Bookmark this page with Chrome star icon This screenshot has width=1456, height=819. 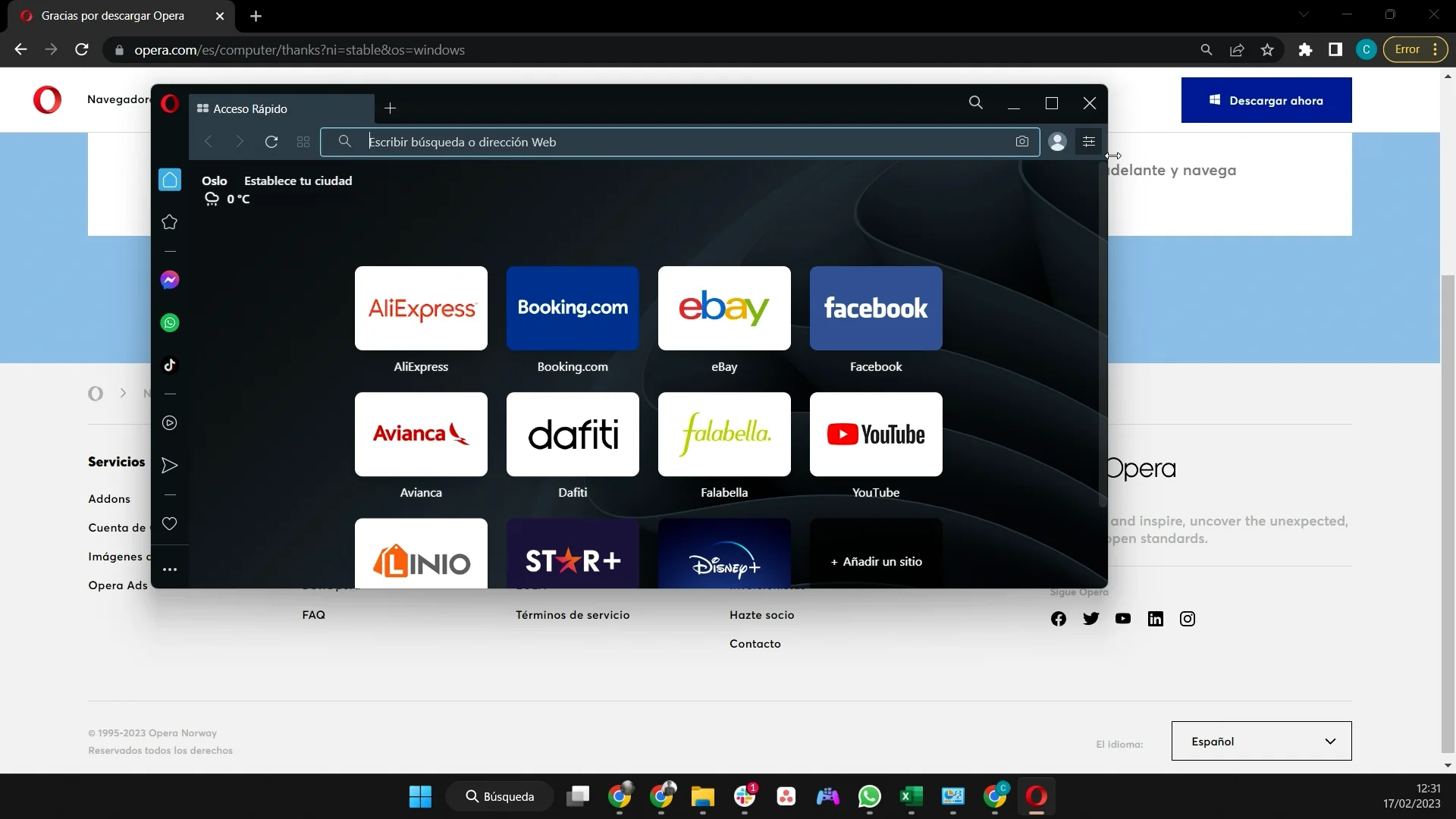pos(1267,50)
